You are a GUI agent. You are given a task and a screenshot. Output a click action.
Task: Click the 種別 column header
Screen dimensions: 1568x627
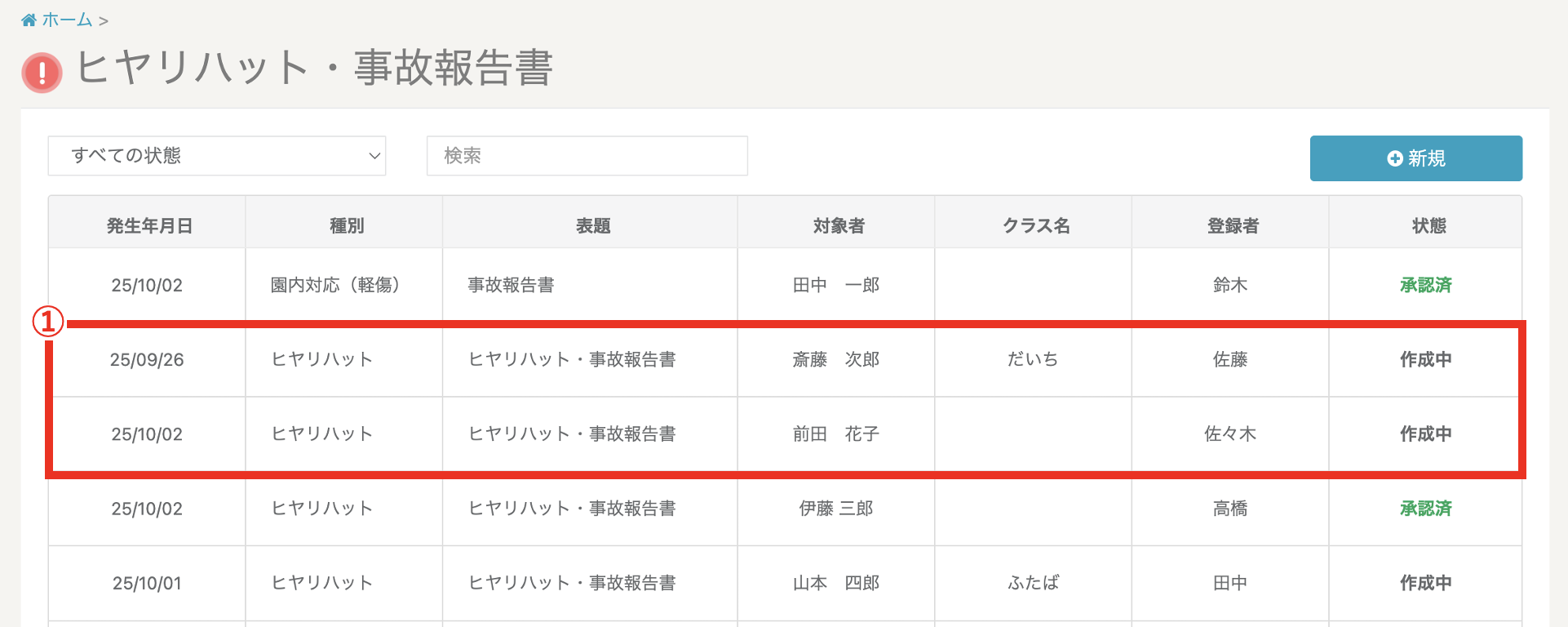[346, 226]
